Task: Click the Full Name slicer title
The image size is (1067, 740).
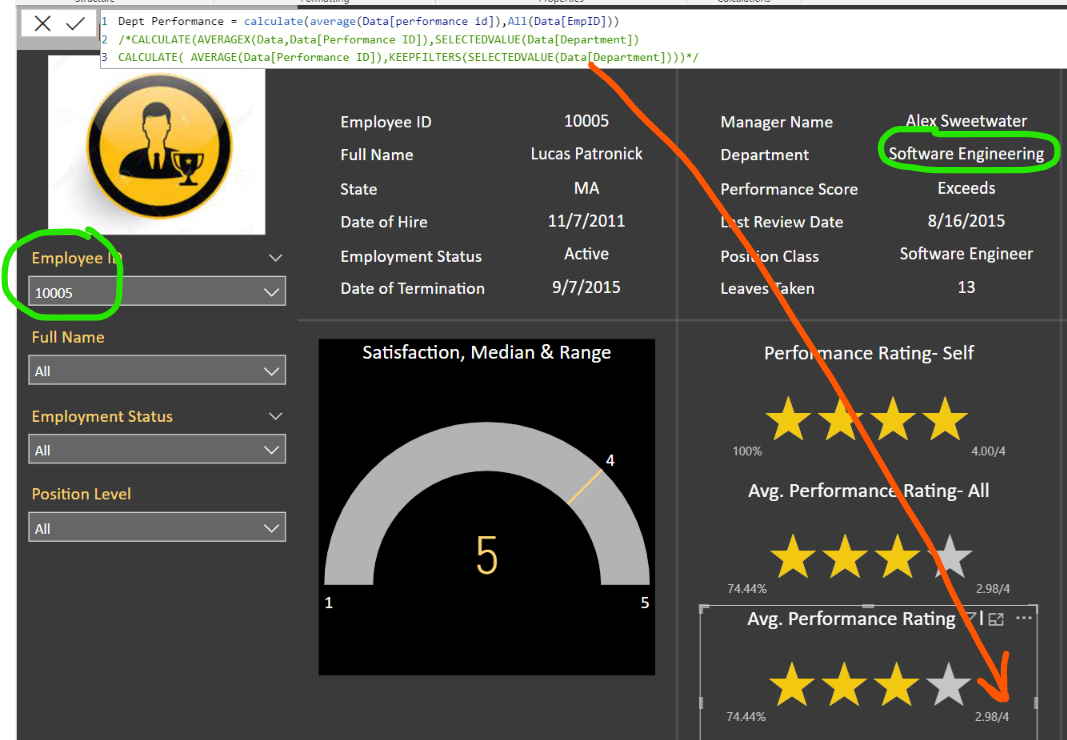Action: coord(68,337)
